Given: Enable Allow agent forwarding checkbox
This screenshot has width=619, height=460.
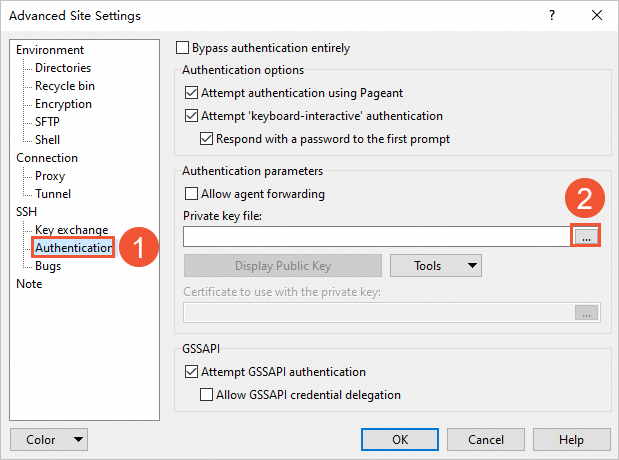Looking at the screenshot, I should 191,194.
